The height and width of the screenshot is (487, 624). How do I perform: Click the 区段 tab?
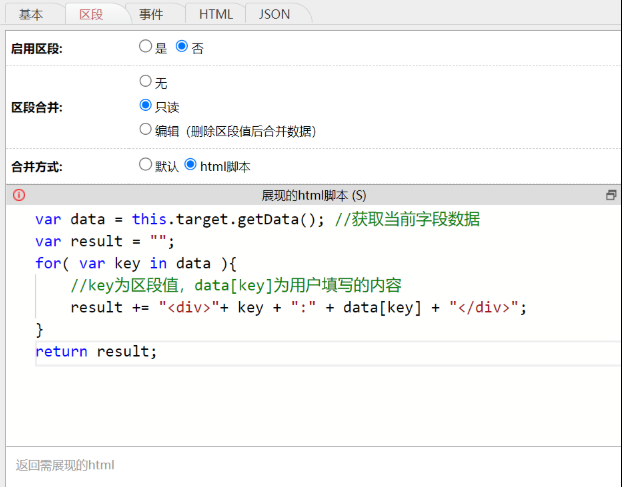(91, 14)
